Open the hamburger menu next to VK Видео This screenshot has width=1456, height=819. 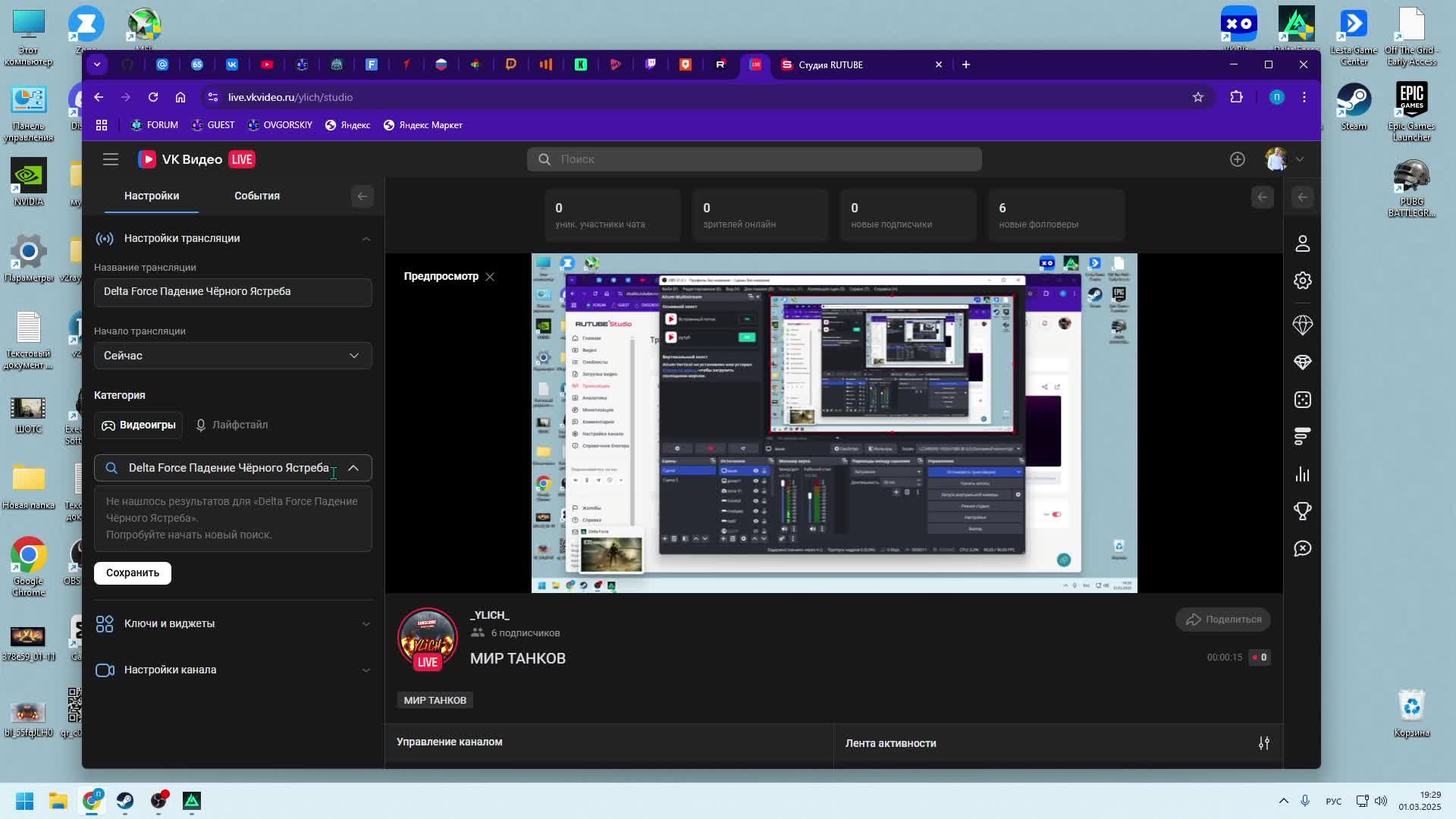[111, 159]
